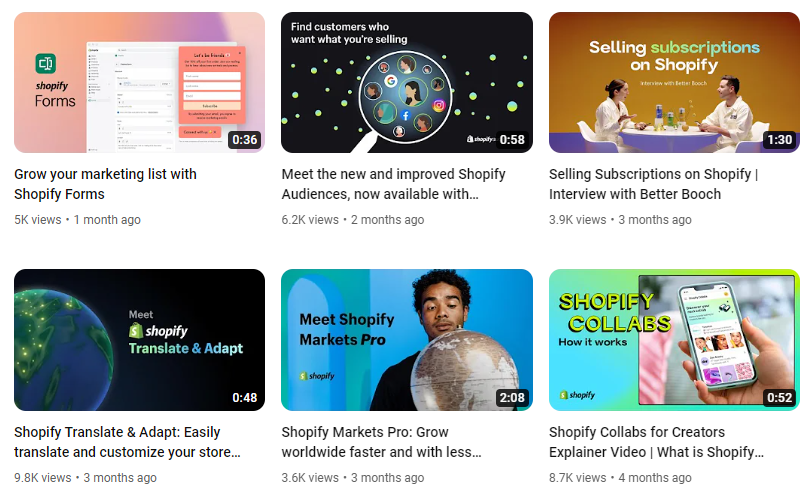
Task: Click the 0:58 duration badge
Action: click(x=512, y=140)
